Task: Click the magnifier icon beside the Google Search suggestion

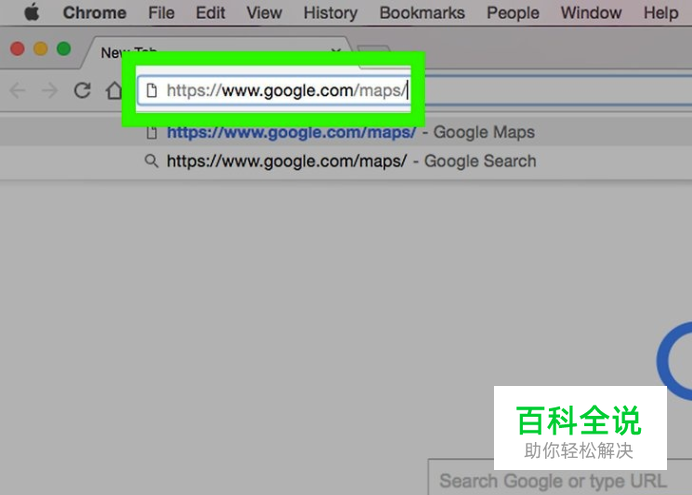Action: pyautogui.click(x=151, y=161)
